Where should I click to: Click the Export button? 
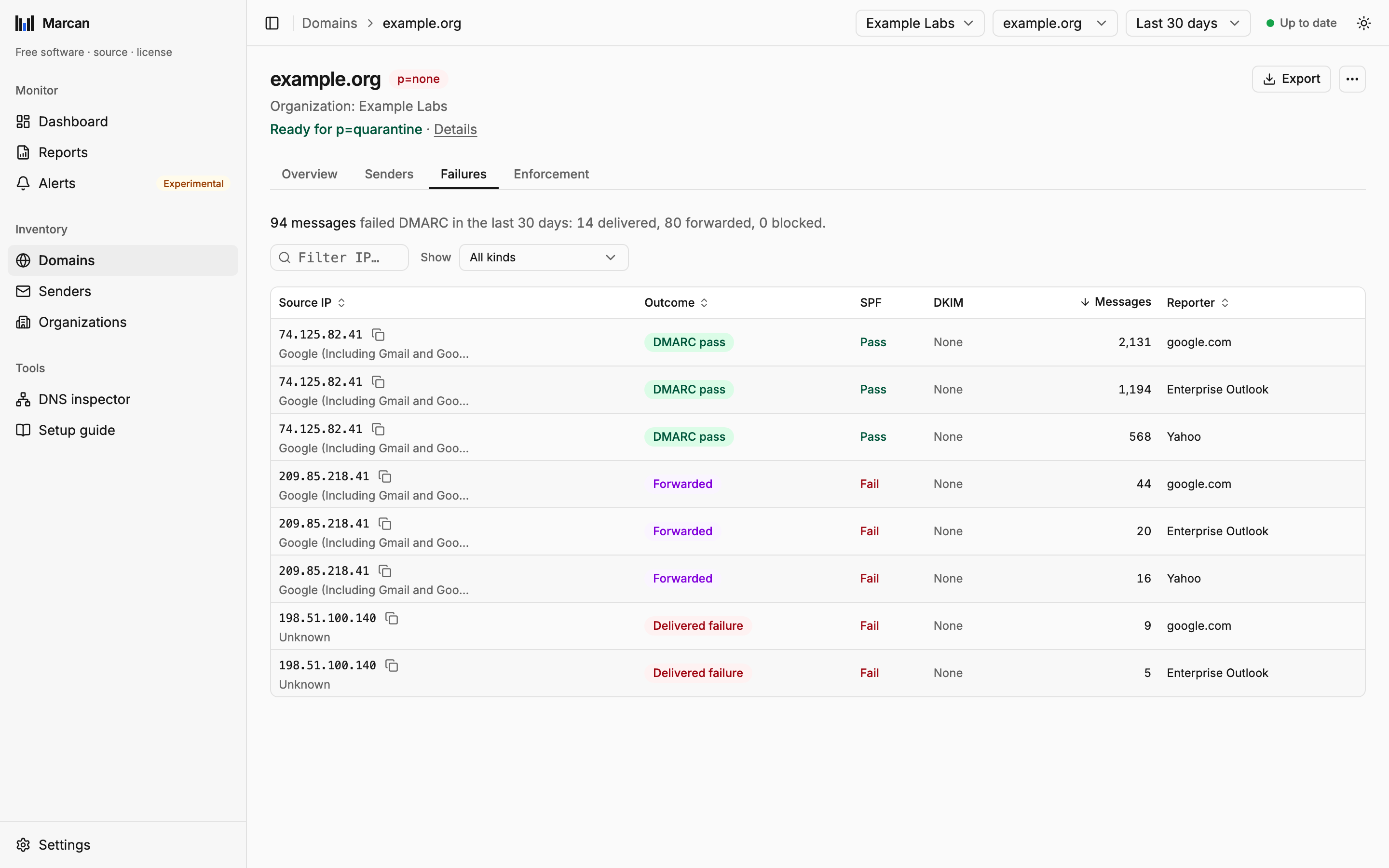[1291, 79]
